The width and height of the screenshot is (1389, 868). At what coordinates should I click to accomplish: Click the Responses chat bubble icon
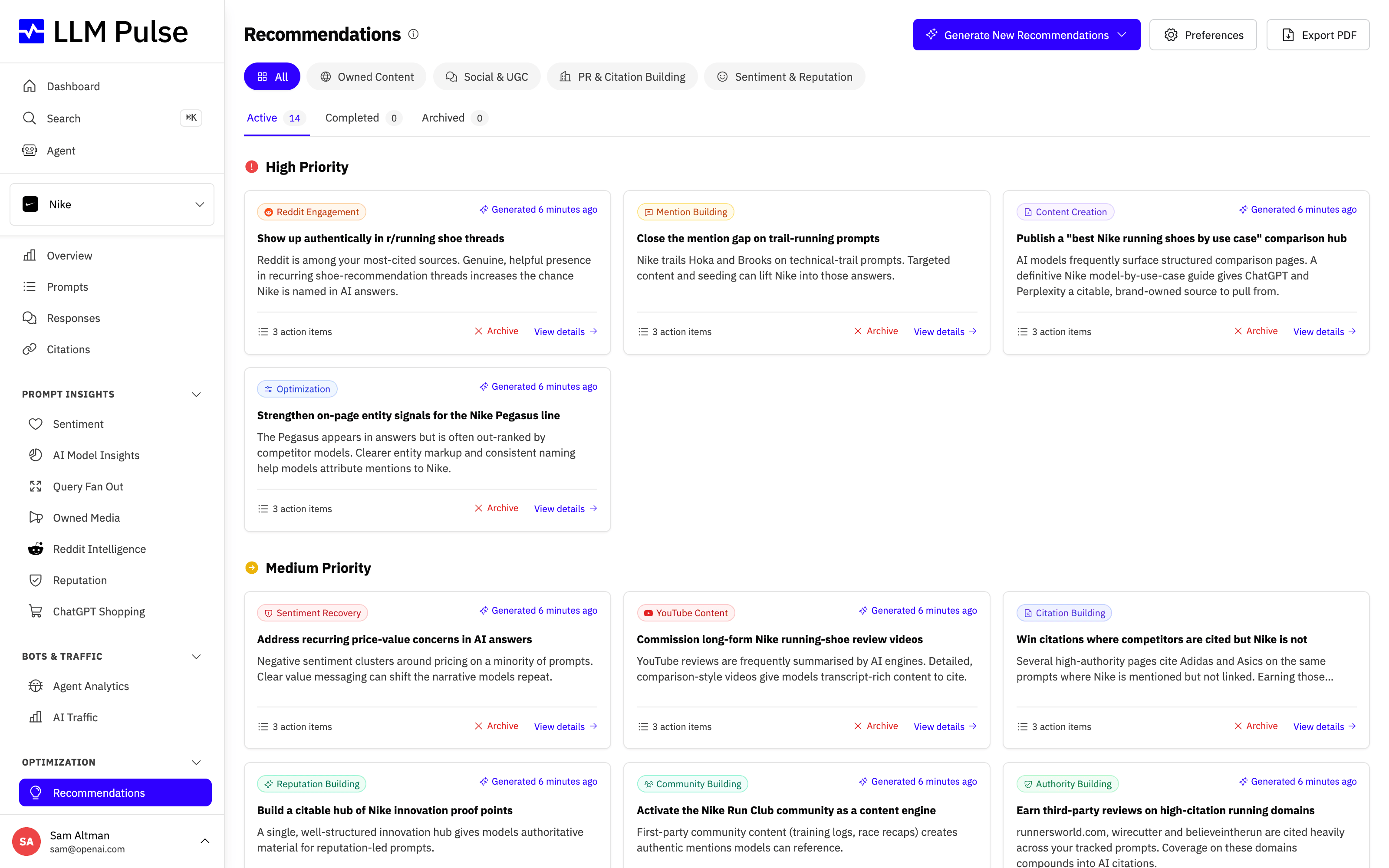pos(29,318)
